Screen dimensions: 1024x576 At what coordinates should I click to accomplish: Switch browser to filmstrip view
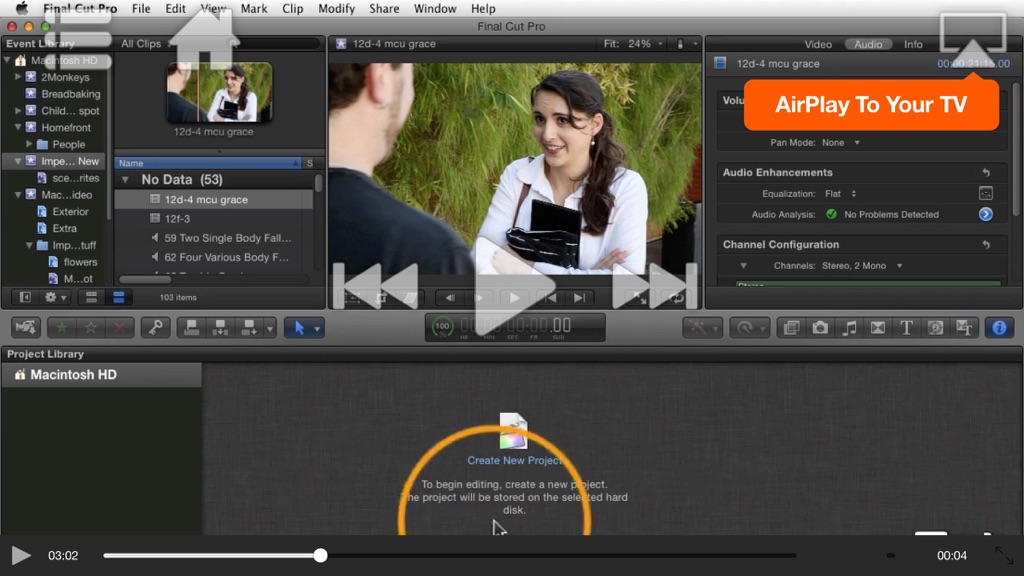coord(91,297)
